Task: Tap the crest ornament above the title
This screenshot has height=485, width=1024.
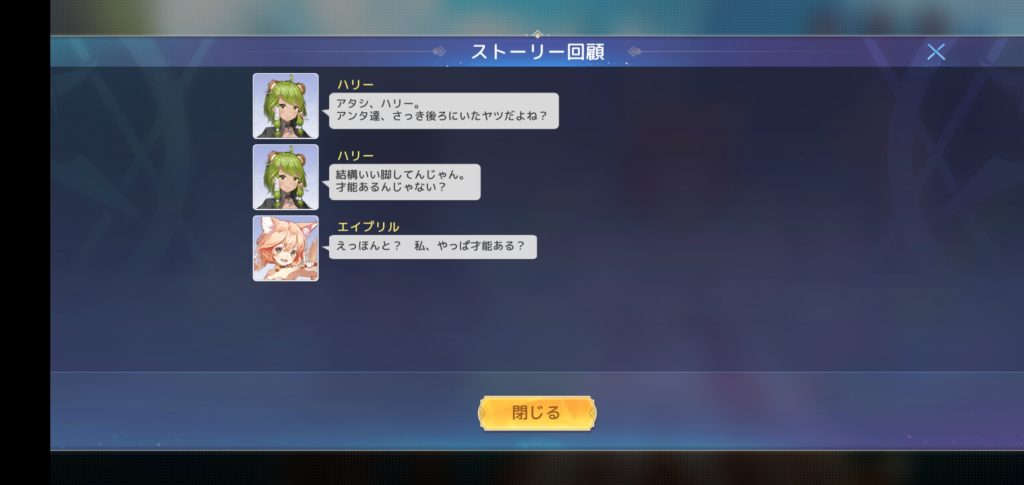Action: [x=537, y=34]
